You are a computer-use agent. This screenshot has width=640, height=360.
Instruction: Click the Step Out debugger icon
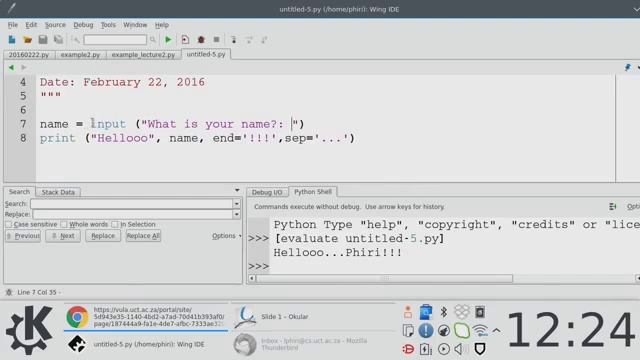[264, 40]
